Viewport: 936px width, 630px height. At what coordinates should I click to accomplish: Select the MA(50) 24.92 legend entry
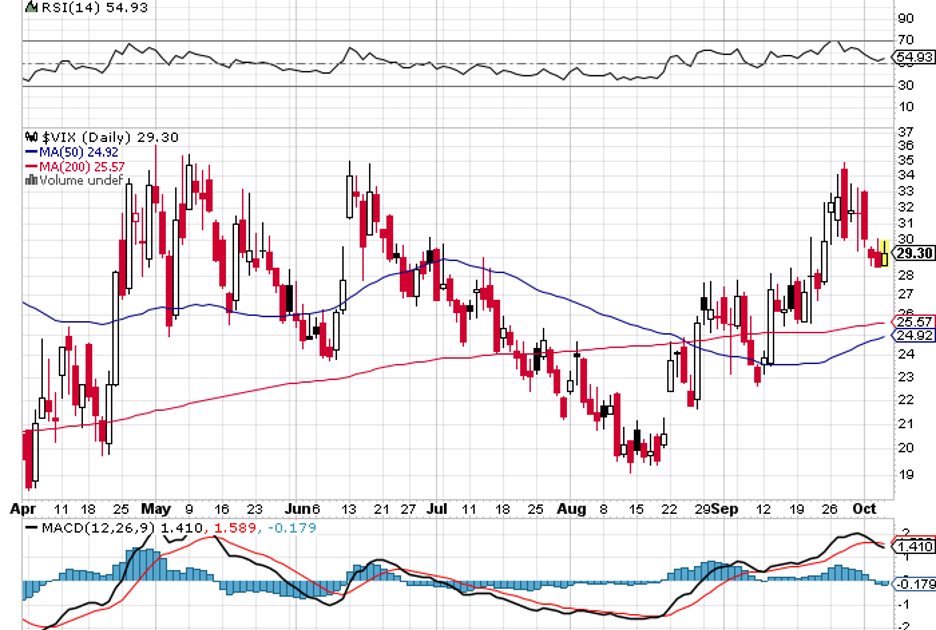coord(72,152)
